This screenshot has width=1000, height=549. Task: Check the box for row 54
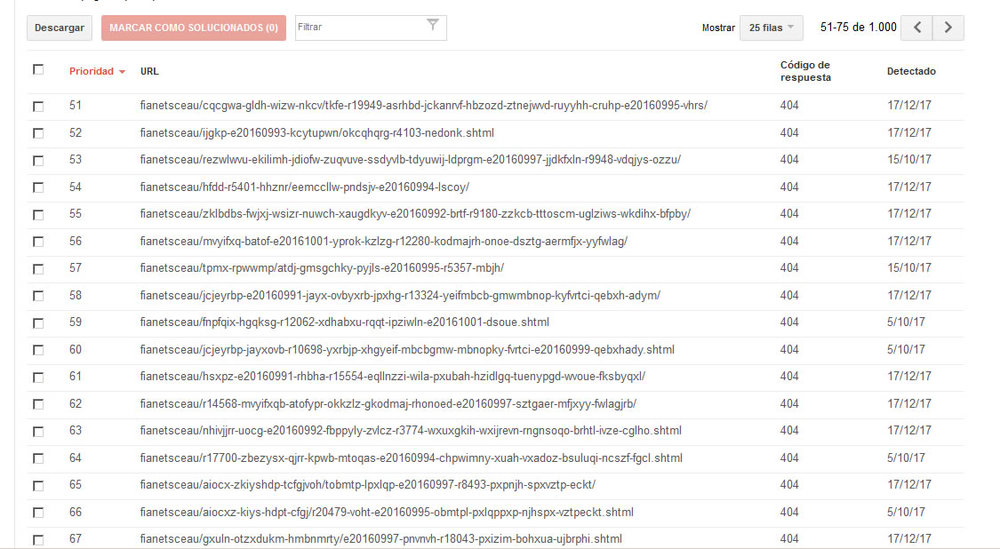tap(38, 187)
